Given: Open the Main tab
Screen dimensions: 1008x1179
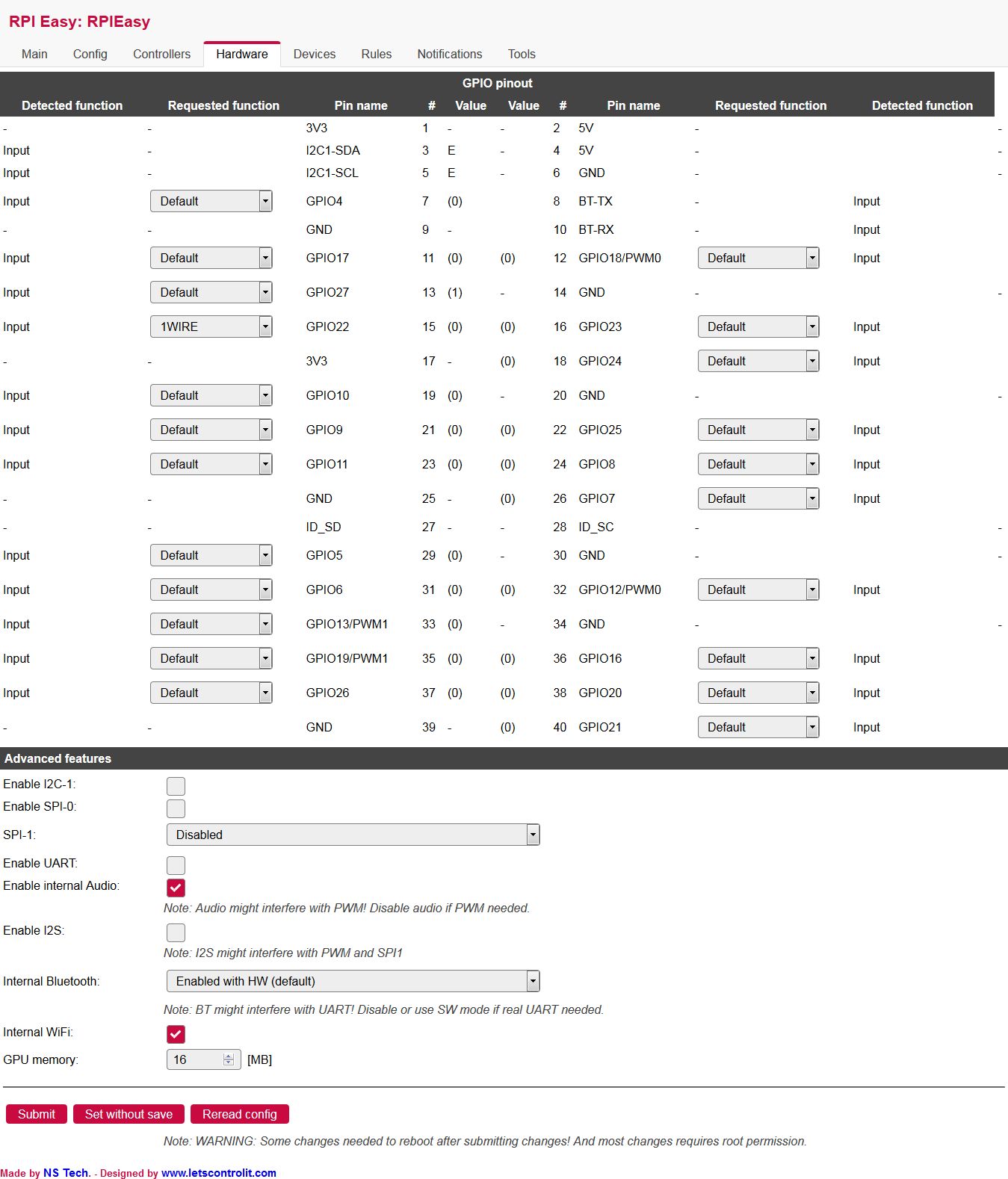Looking at the screenshot, I should coord(34,54).
